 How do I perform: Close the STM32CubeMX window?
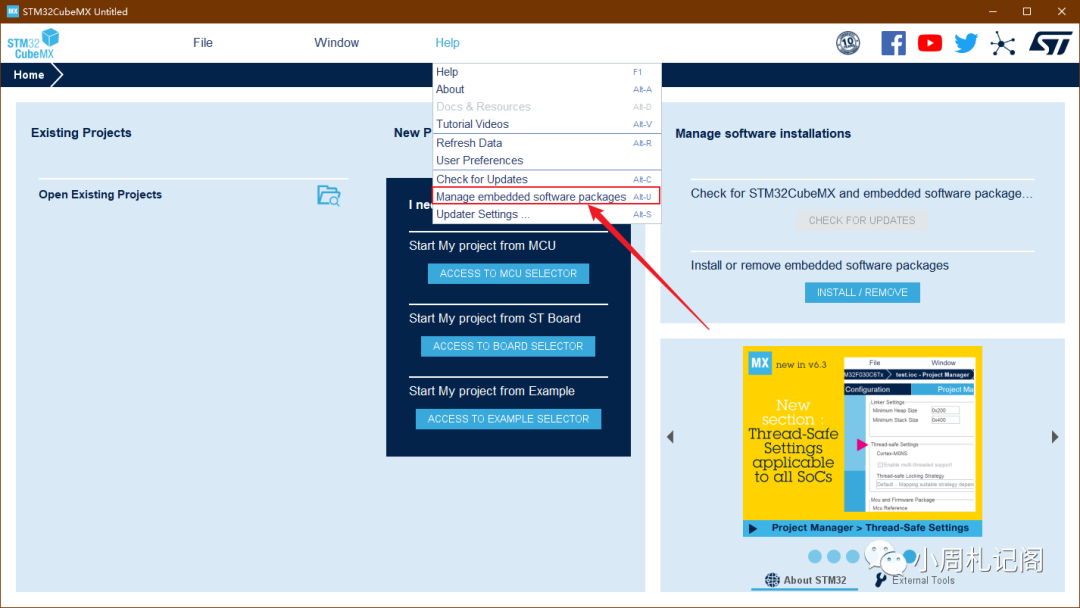[x=1061, y=11]
